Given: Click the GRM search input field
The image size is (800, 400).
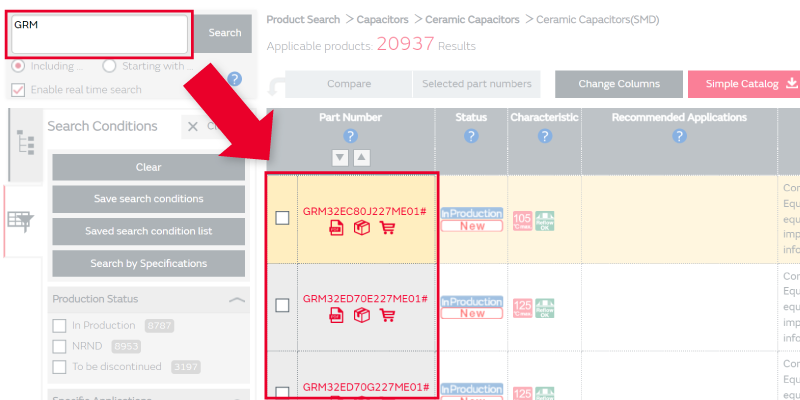Looking at the screenshot, I should click(x=98, y=33).
